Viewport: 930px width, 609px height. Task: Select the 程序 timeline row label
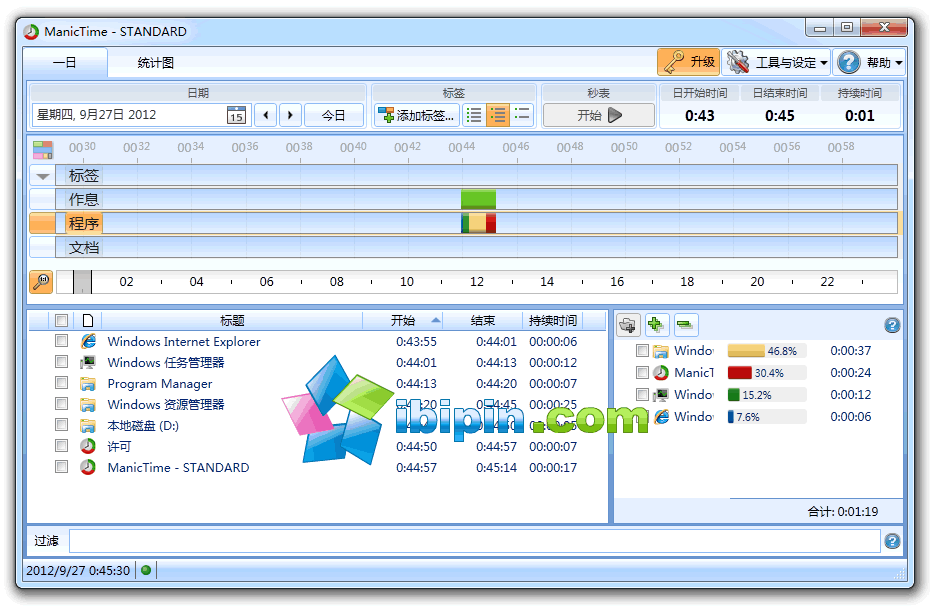(84, 224)
